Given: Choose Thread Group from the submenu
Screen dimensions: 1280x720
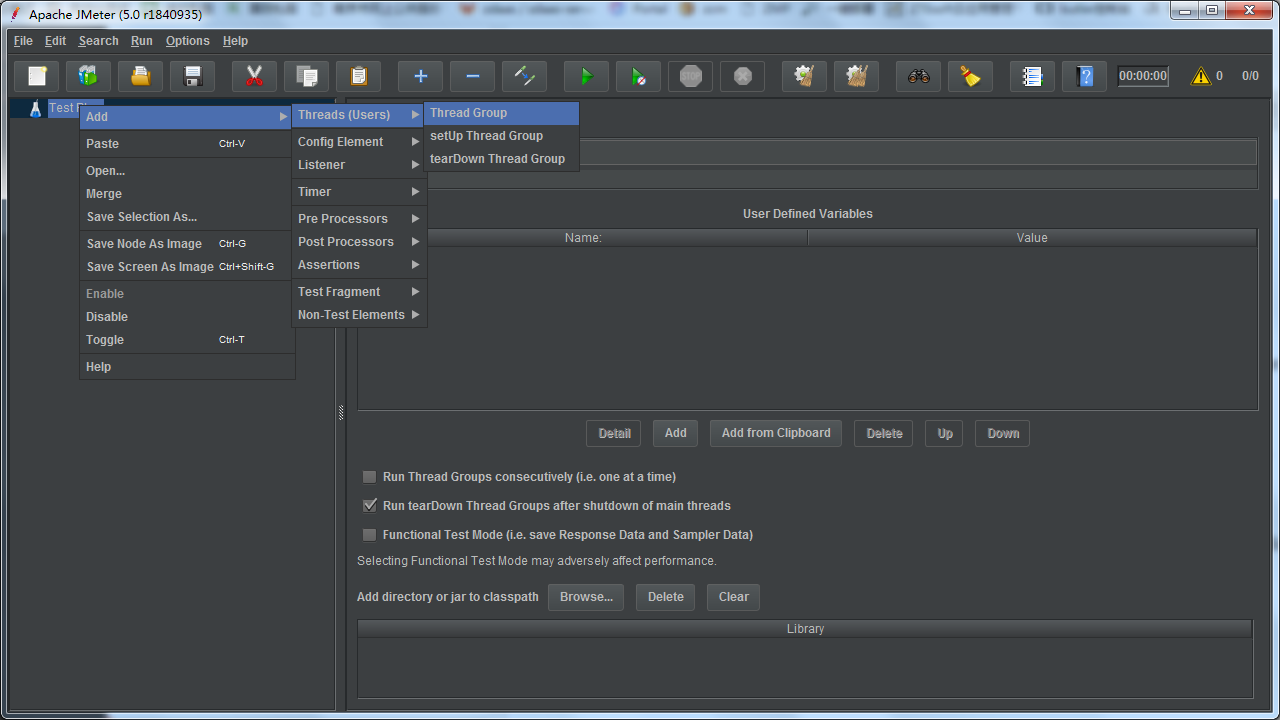Looking at the screenshot, I should coord(501,113).
